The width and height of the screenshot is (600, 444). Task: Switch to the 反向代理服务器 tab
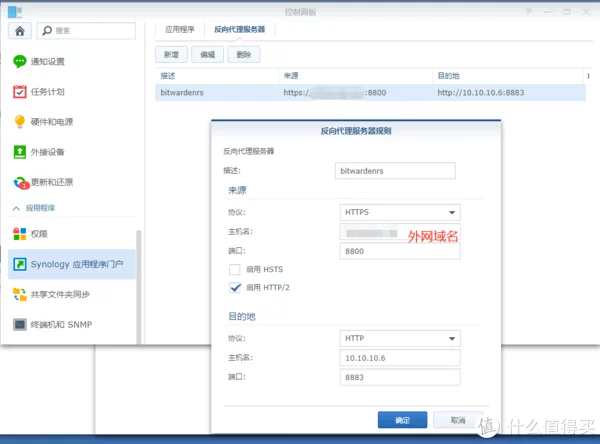pyautogui.click(x=240, y=29)
